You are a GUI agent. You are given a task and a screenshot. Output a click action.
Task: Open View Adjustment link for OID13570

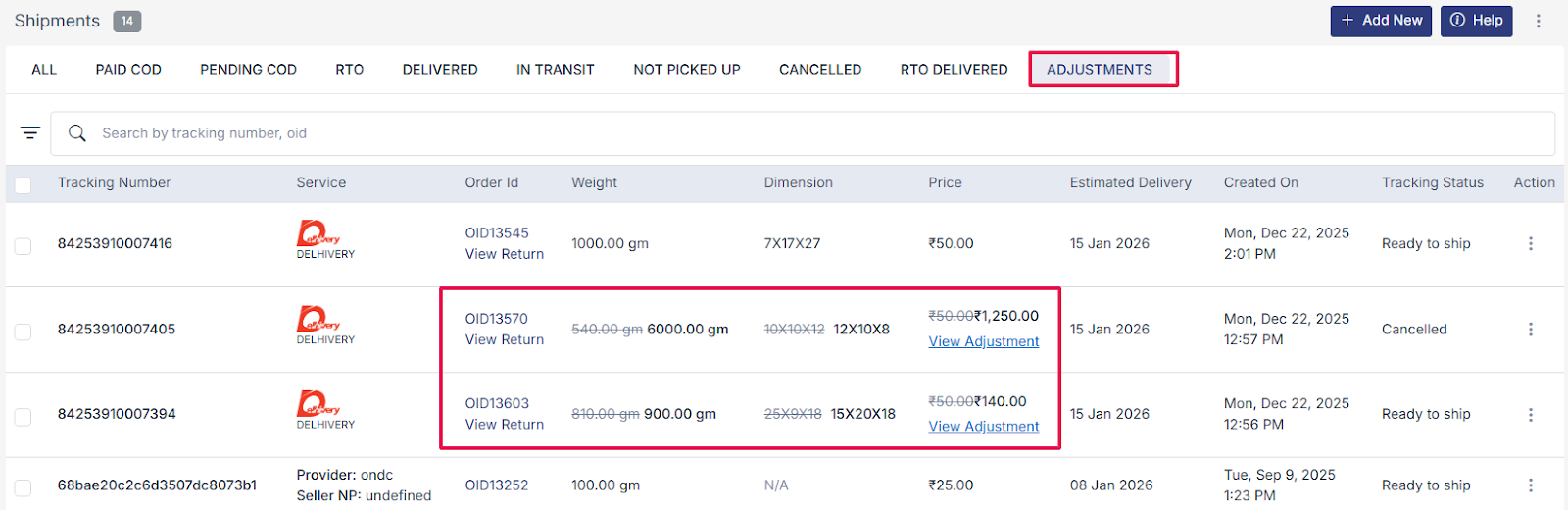pyautogui.click(x=983, y=341)
